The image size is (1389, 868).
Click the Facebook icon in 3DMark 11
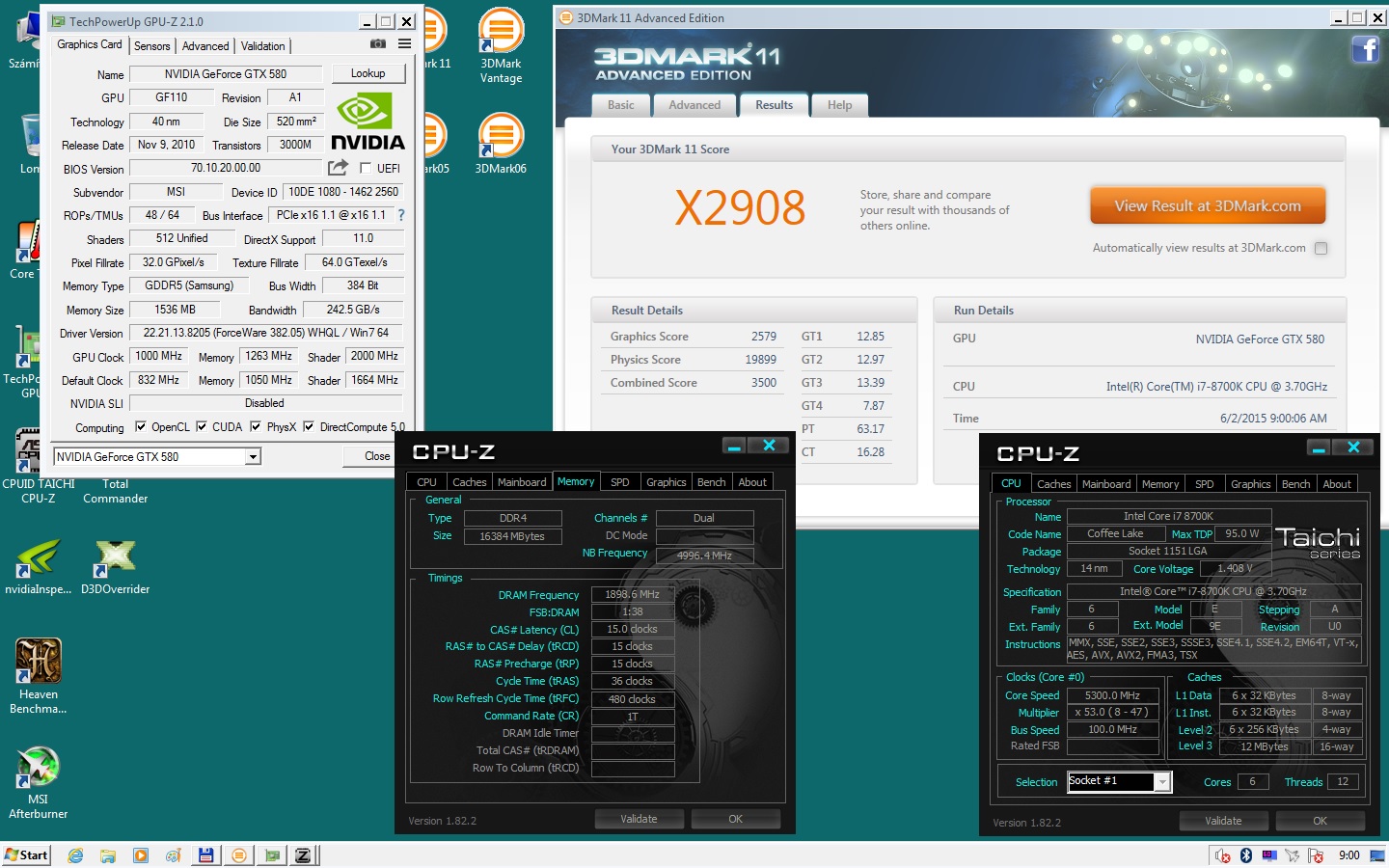coord(1365,49)
